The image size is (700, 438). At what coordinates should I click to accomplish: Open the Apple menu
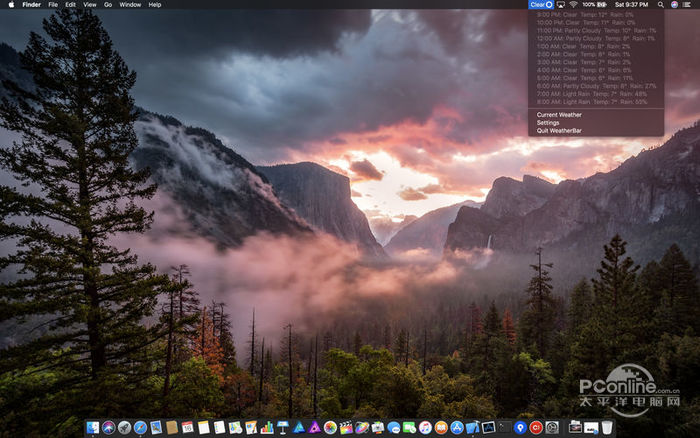tap(11, 5)
